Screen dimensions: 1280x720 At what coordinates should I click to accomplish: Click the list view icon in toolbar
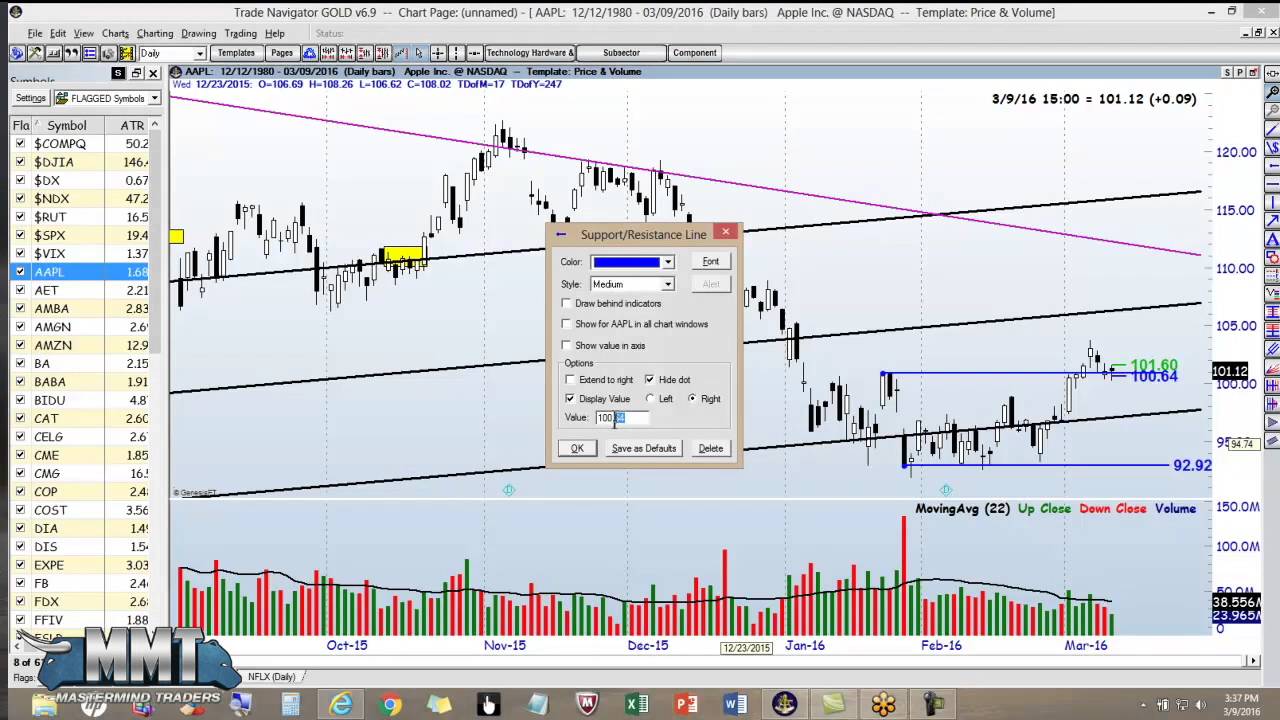pos(89,52)
